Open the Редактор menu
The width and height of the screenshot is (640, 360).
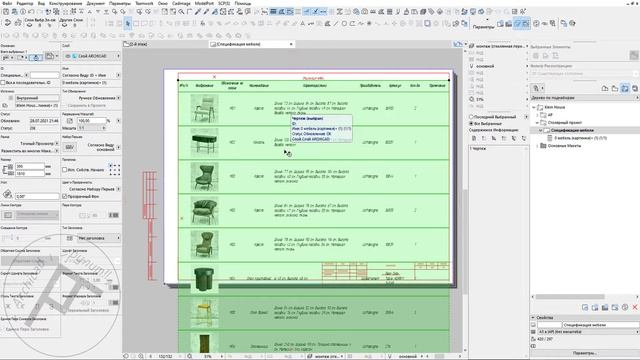click(x=24, y=3)
